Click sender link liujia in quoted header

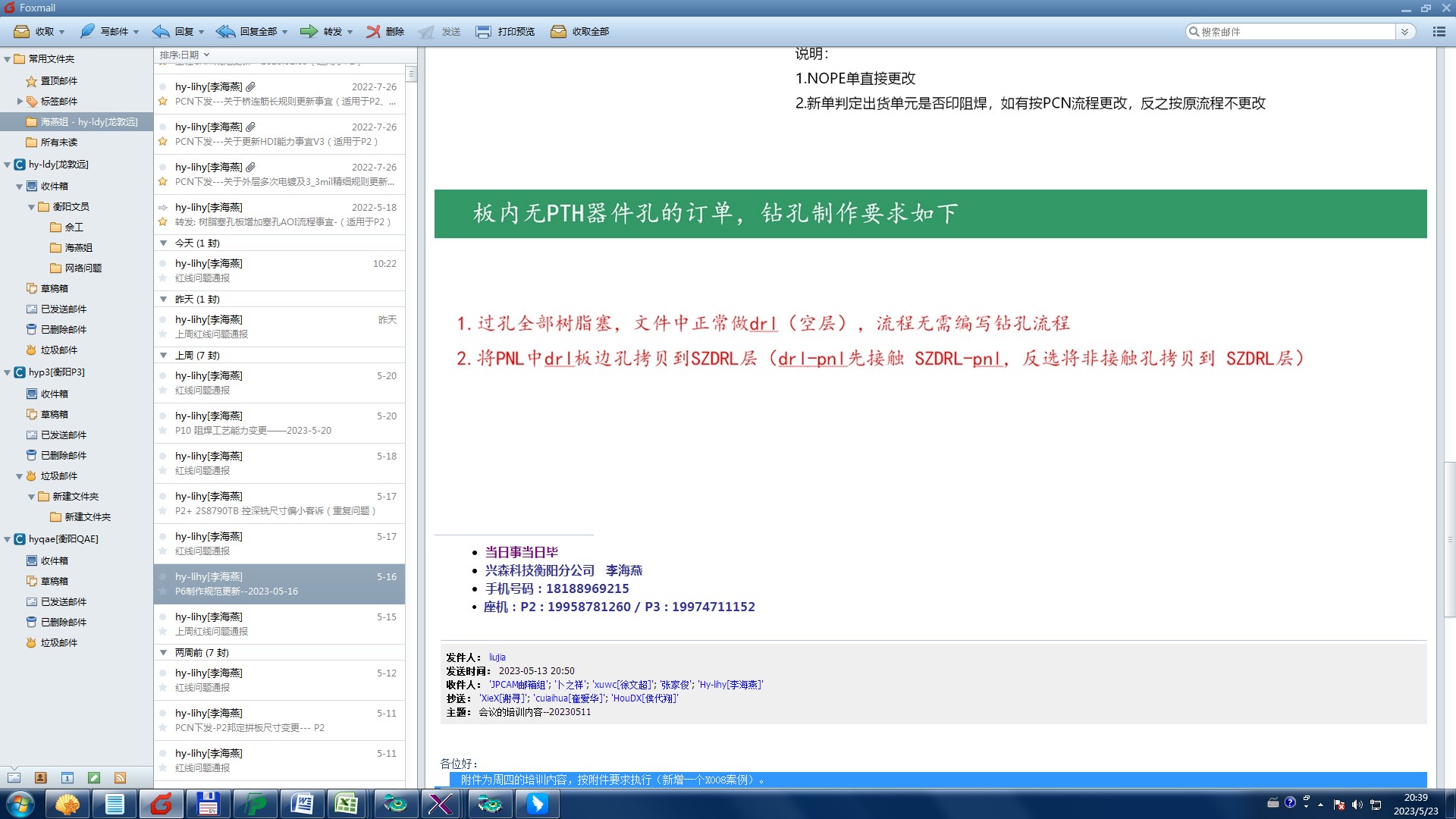(497, 657)
